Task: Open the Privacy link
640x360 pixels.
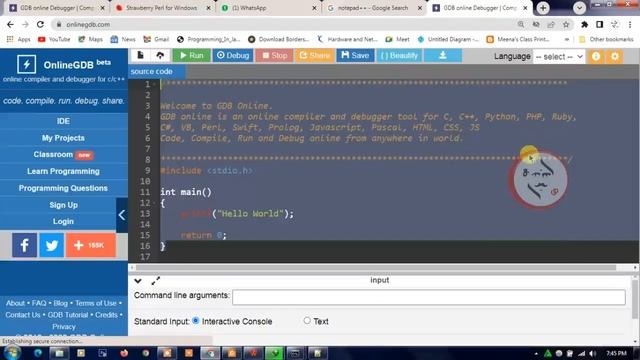Action: pyautogui.click(x=64, y=327)
